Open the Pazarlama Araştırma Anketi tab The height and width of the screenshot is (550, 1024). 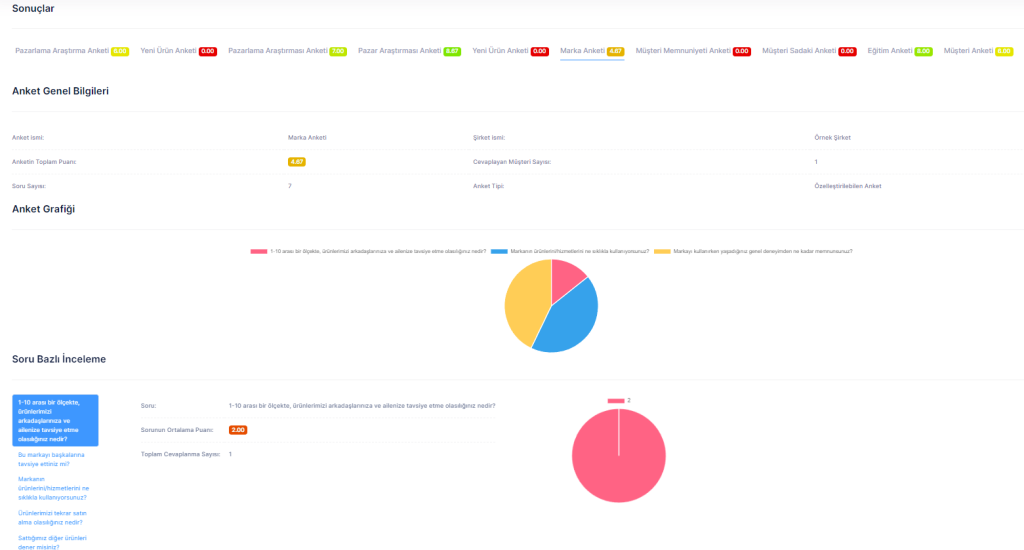[71, 51]
